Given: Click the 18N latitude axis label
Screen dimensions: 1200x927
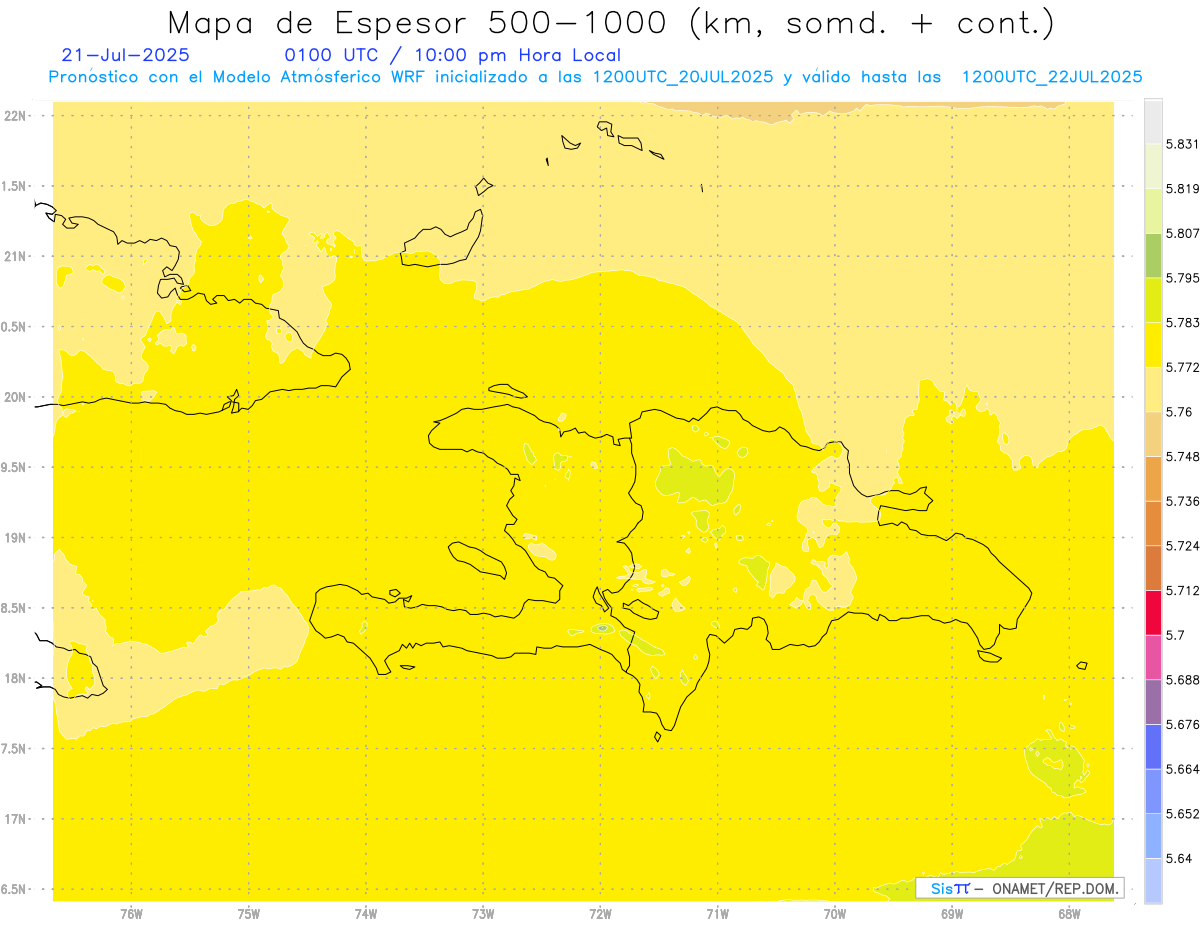Looking at the screenshot, I should pyautogui.click(x=15, y=678).
